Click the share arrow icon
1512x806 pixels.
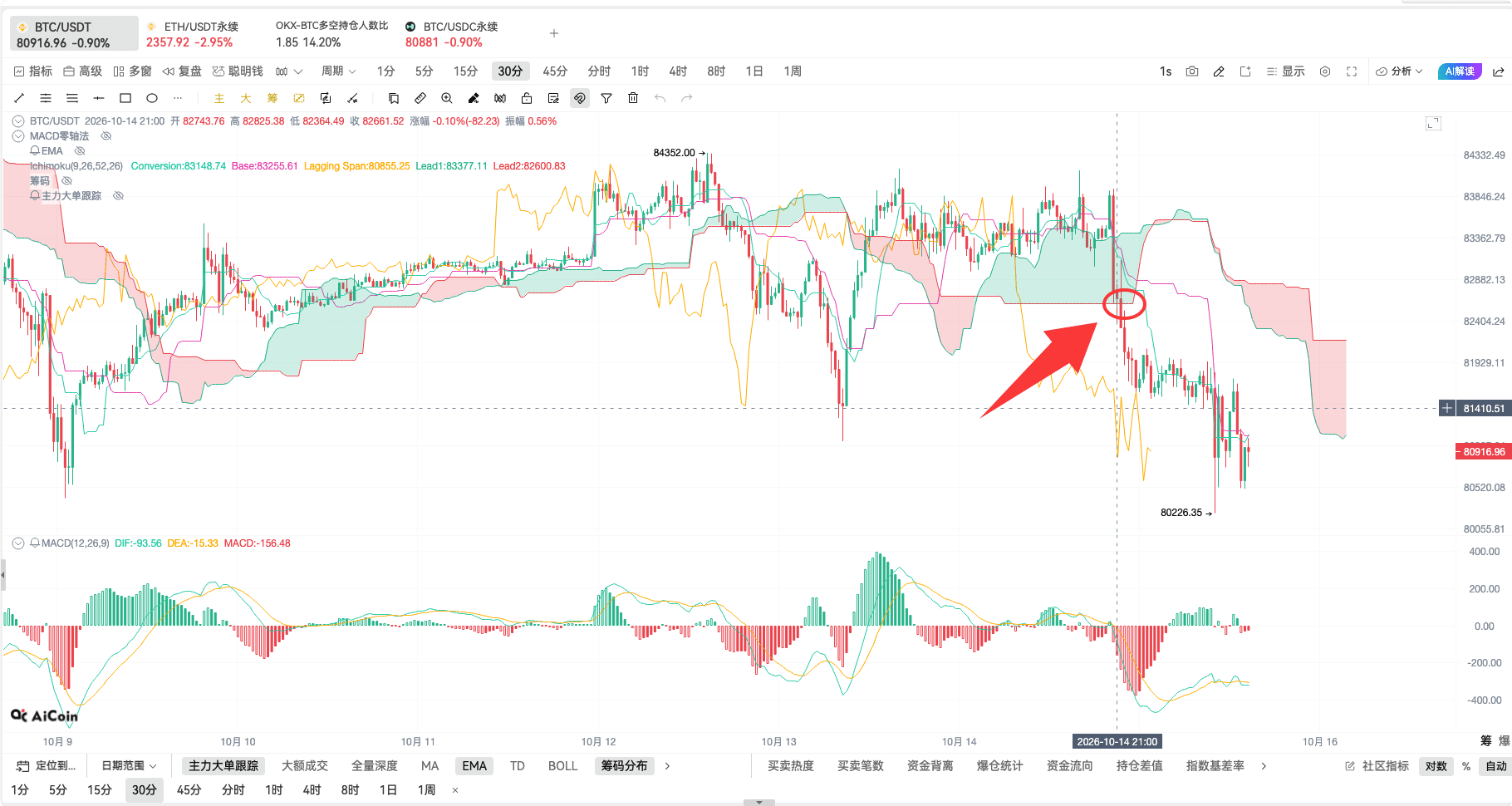pyautogui.click(x=1499, y=71)
